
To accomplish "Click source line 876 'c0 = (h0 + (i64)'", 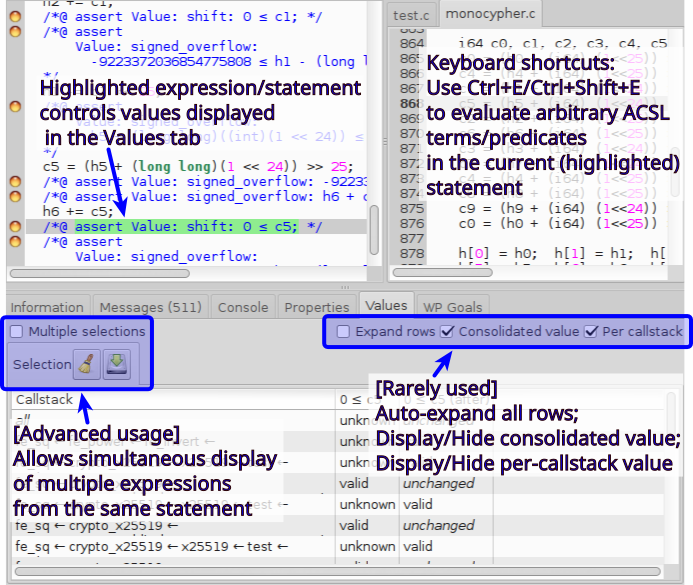I will (559, 224).
